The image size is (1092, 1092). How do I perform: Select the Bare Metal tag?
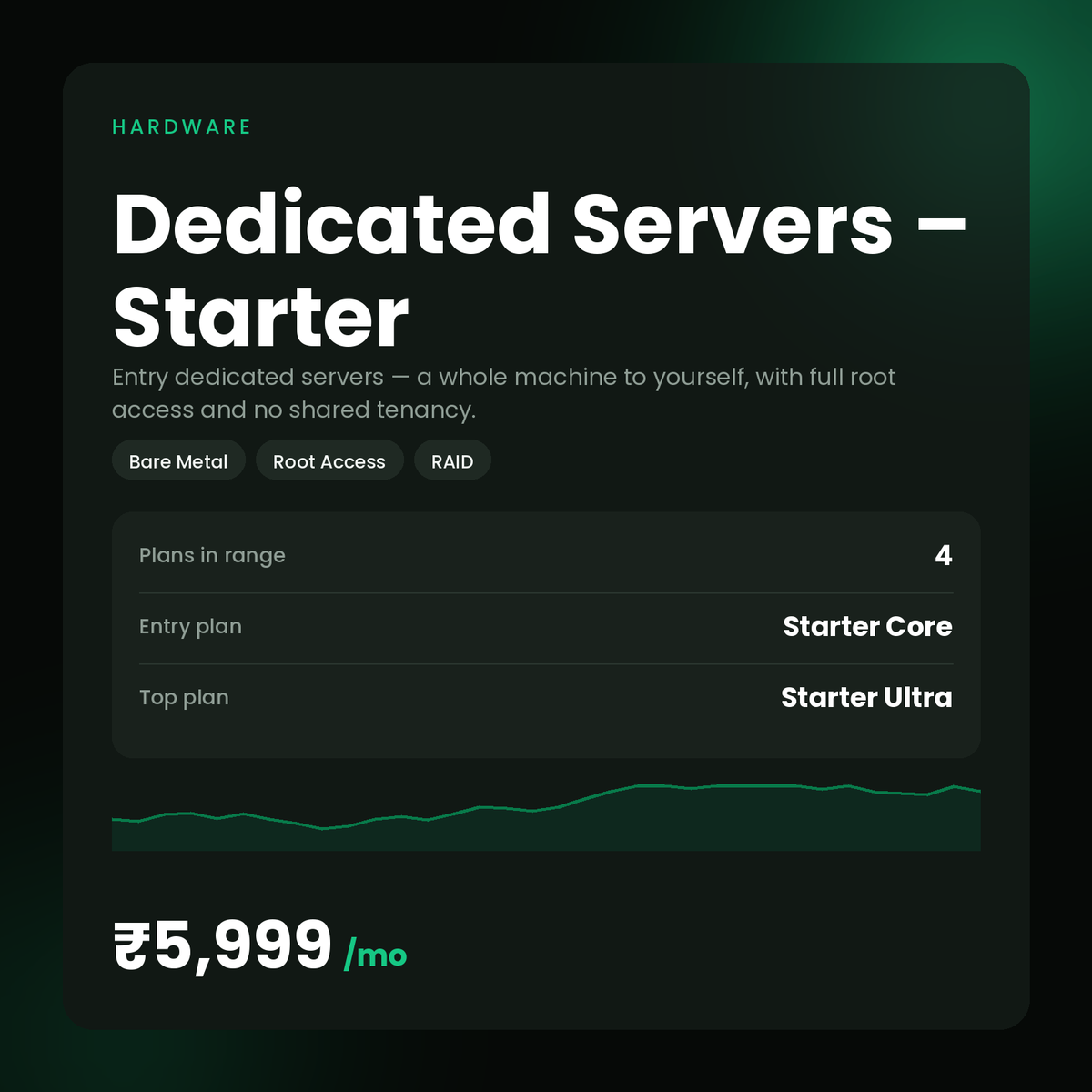(178, 461)
